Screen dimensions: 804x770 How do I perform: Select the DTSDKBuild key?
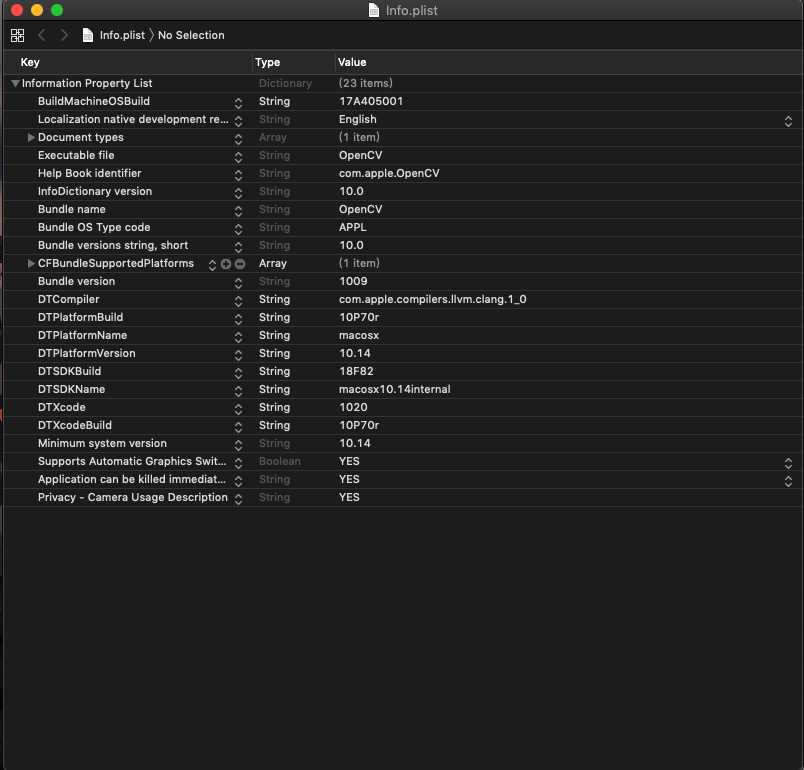click(69, 371)
